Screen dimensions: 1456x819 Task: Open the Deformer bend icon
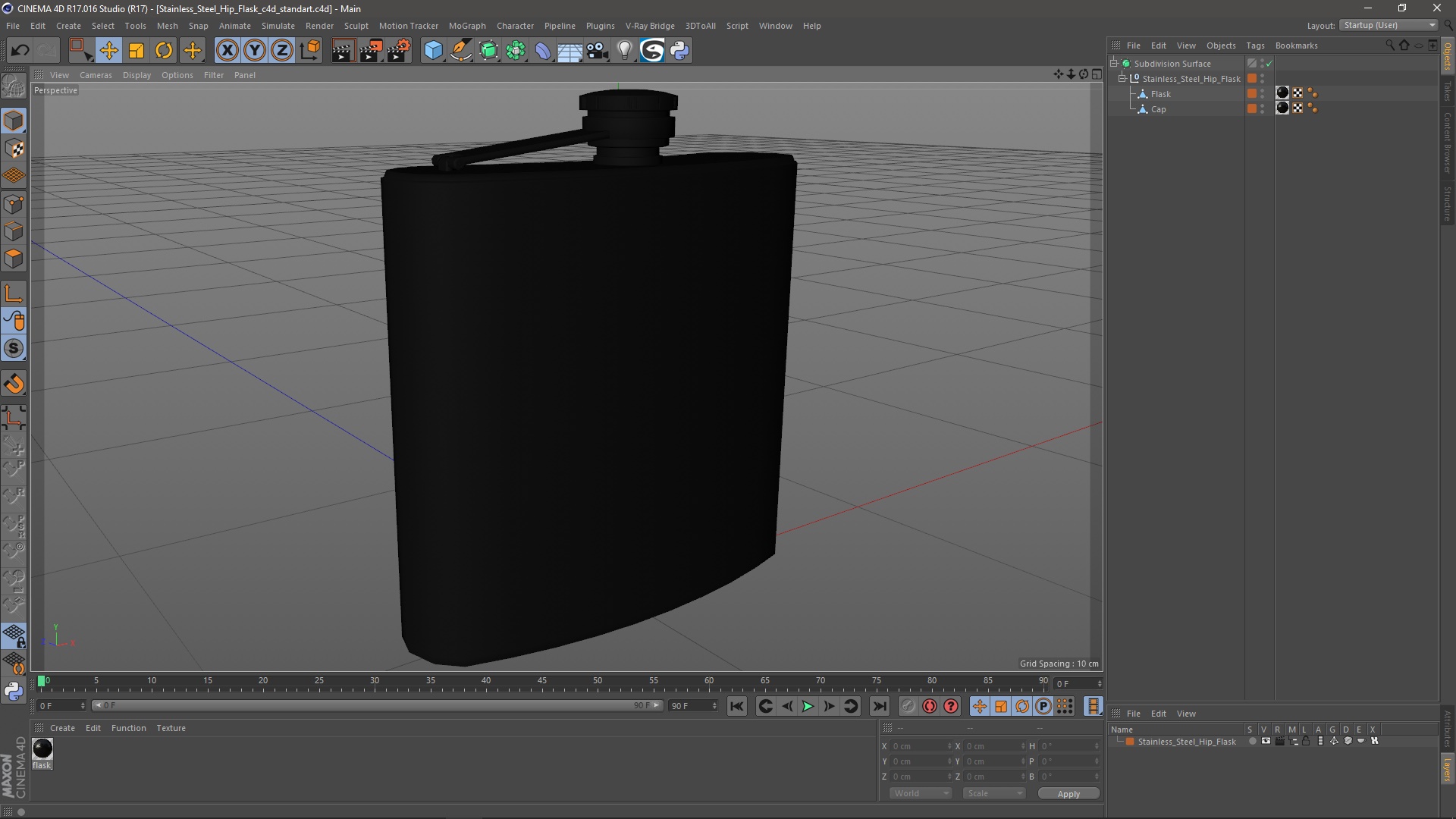tap(543, 51)
